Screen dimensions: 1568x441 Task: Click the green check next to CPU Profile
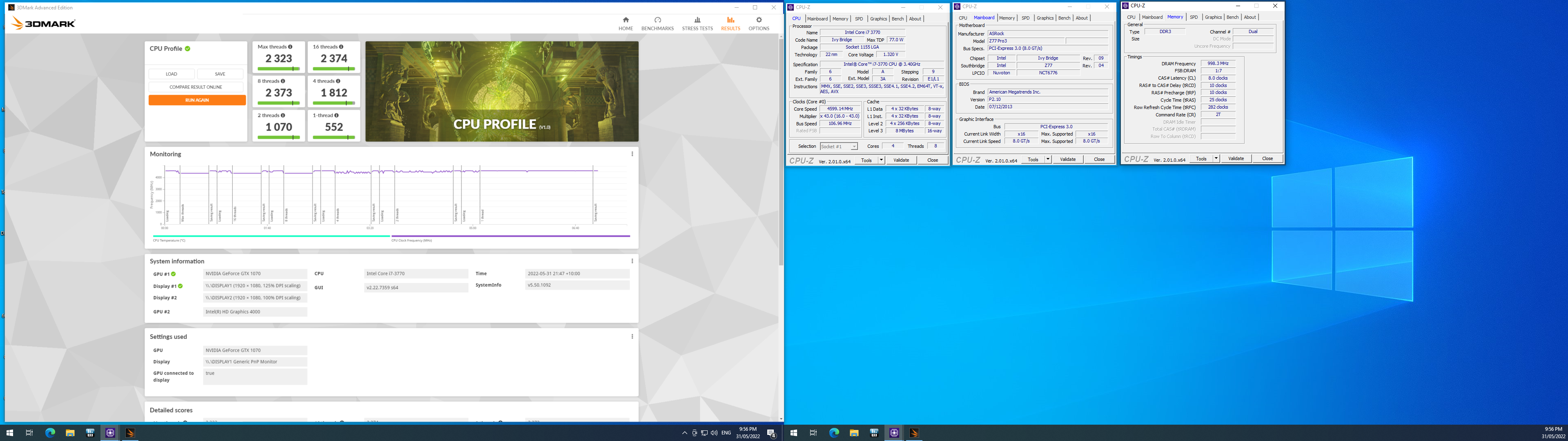click(187, 49)
